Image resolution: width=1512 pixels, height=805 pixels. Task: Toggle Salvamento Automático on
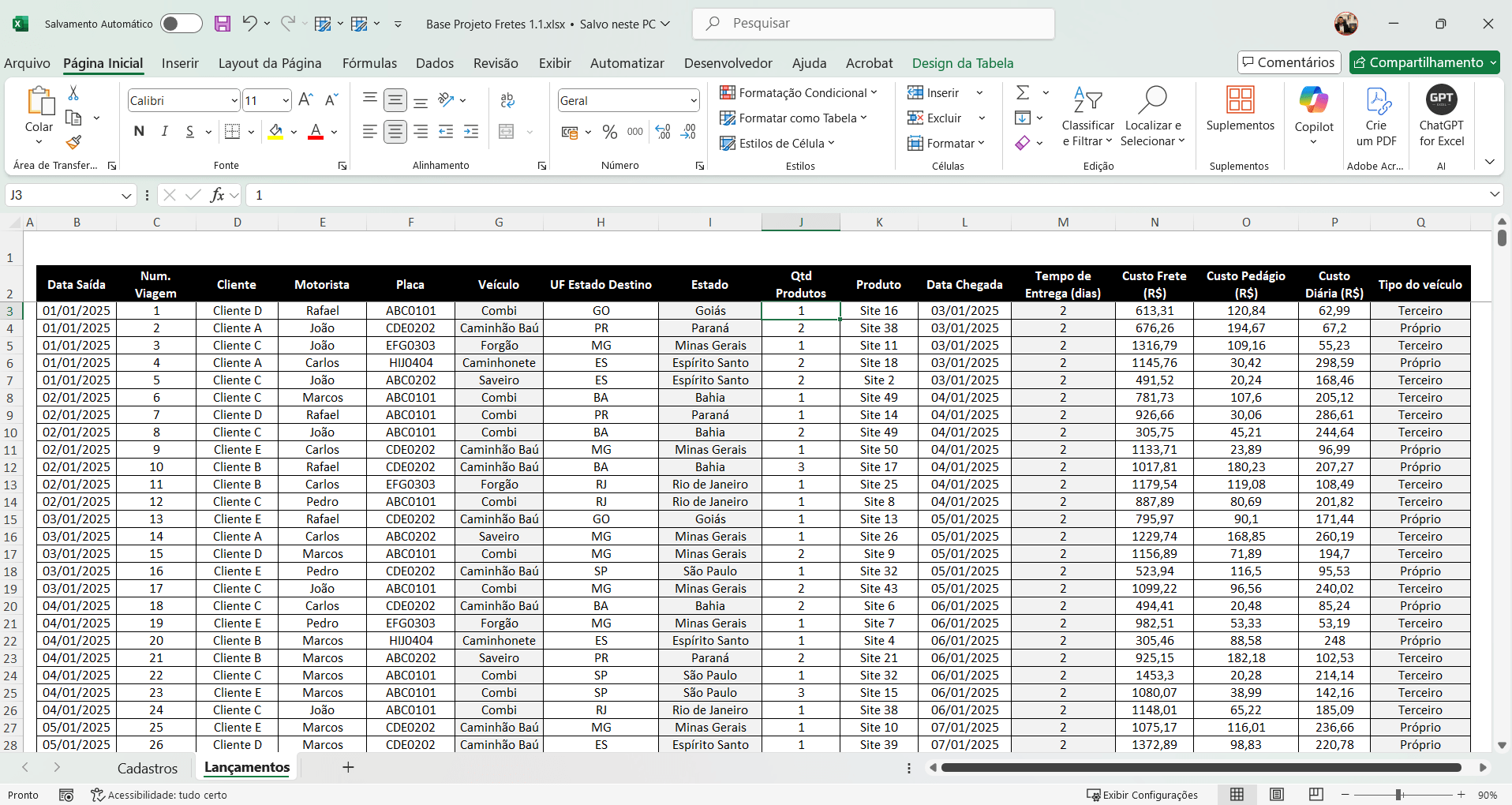coord(181,24)
